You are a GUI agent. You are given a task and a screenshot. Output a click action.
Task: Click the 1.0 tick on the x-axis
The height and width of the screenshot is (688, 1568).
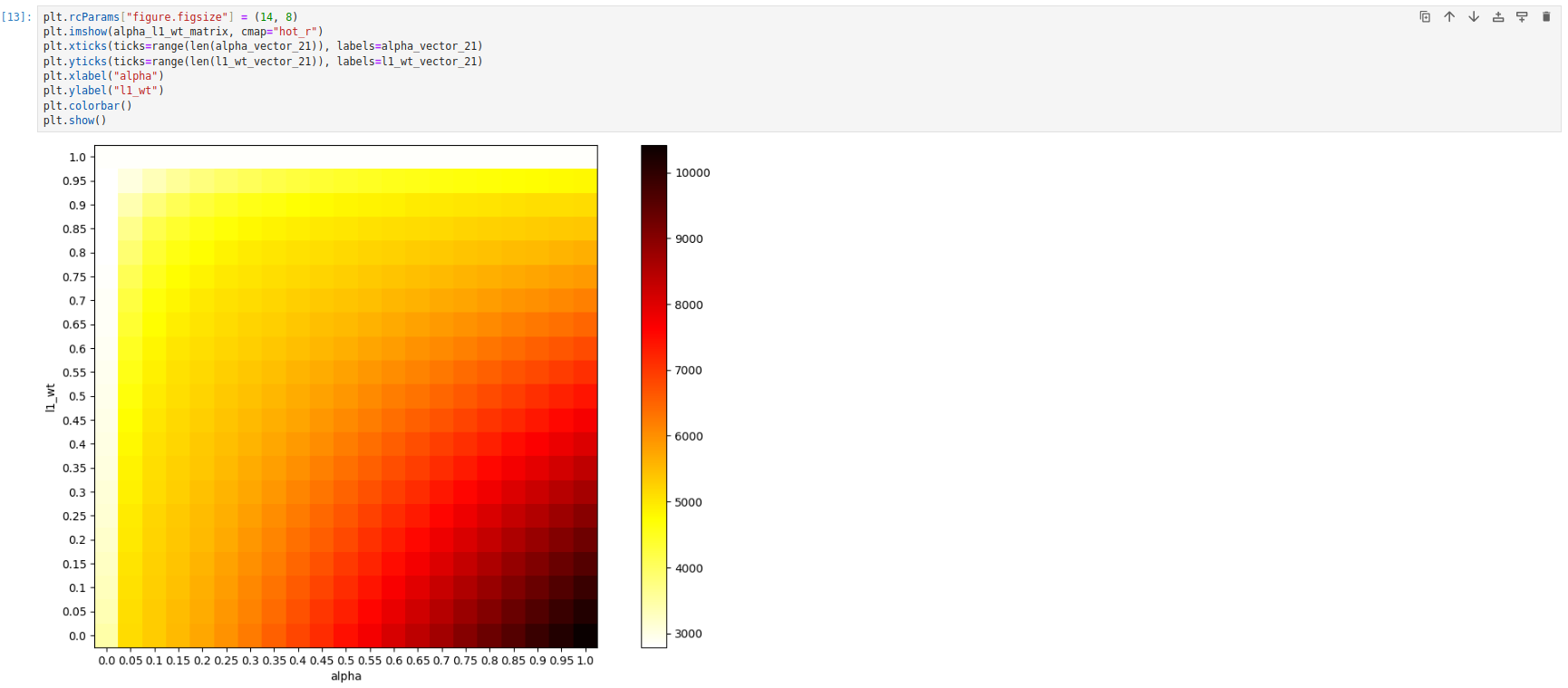tap(586, 661)
